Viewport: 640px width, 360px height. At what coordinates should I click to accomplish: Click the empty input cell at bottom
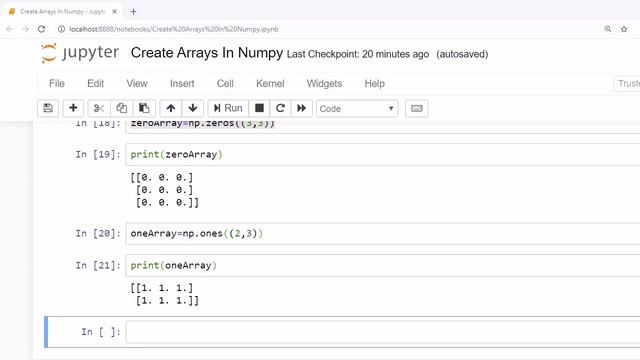383,332
